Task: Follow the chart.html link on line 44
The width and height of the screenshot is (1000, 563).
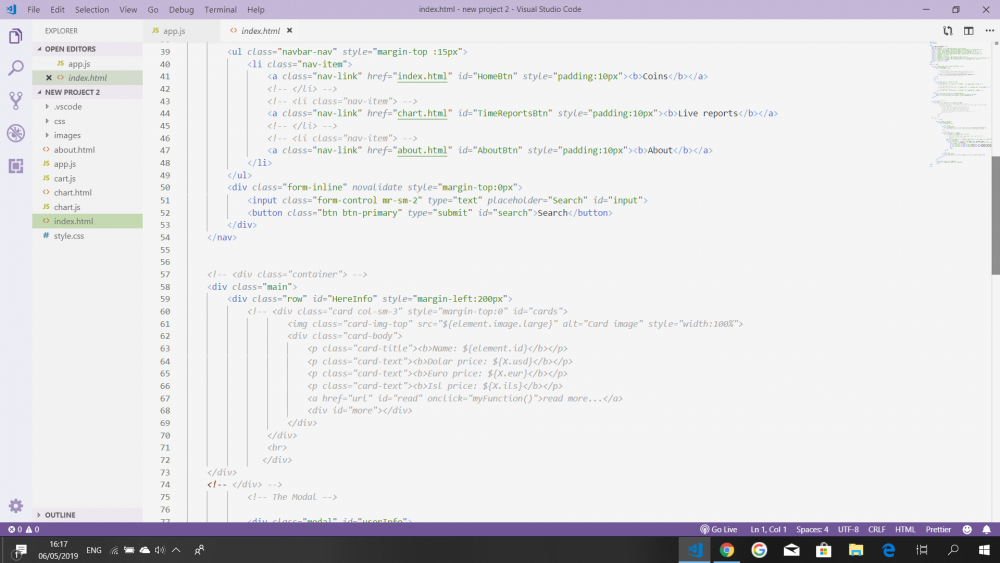Action: 422,113
